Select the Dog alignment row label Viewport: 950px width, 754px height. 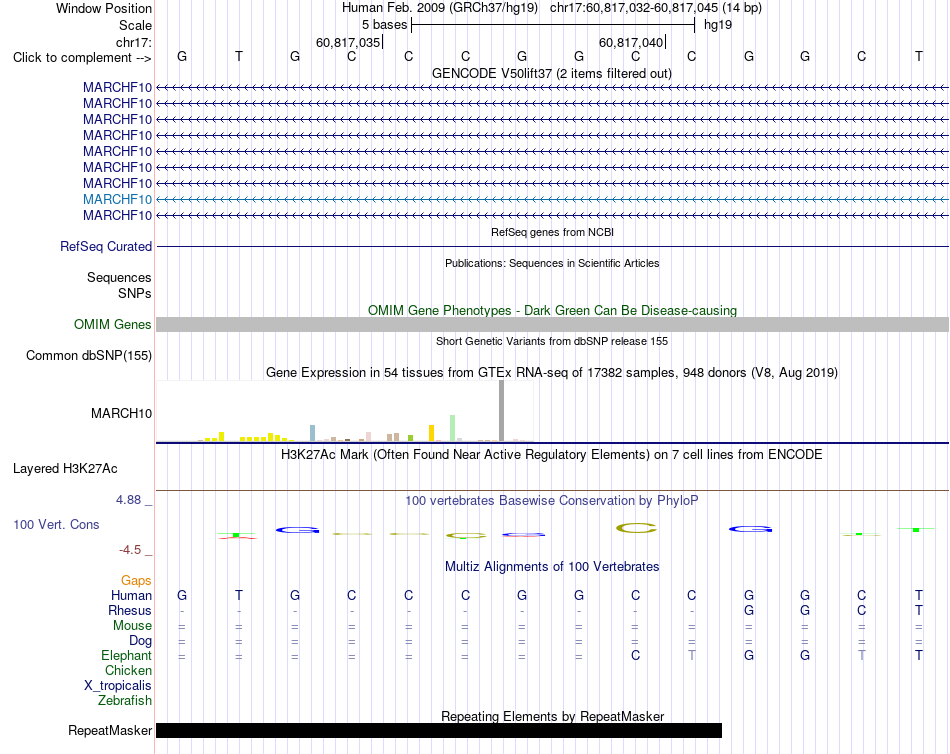(141, 641)
